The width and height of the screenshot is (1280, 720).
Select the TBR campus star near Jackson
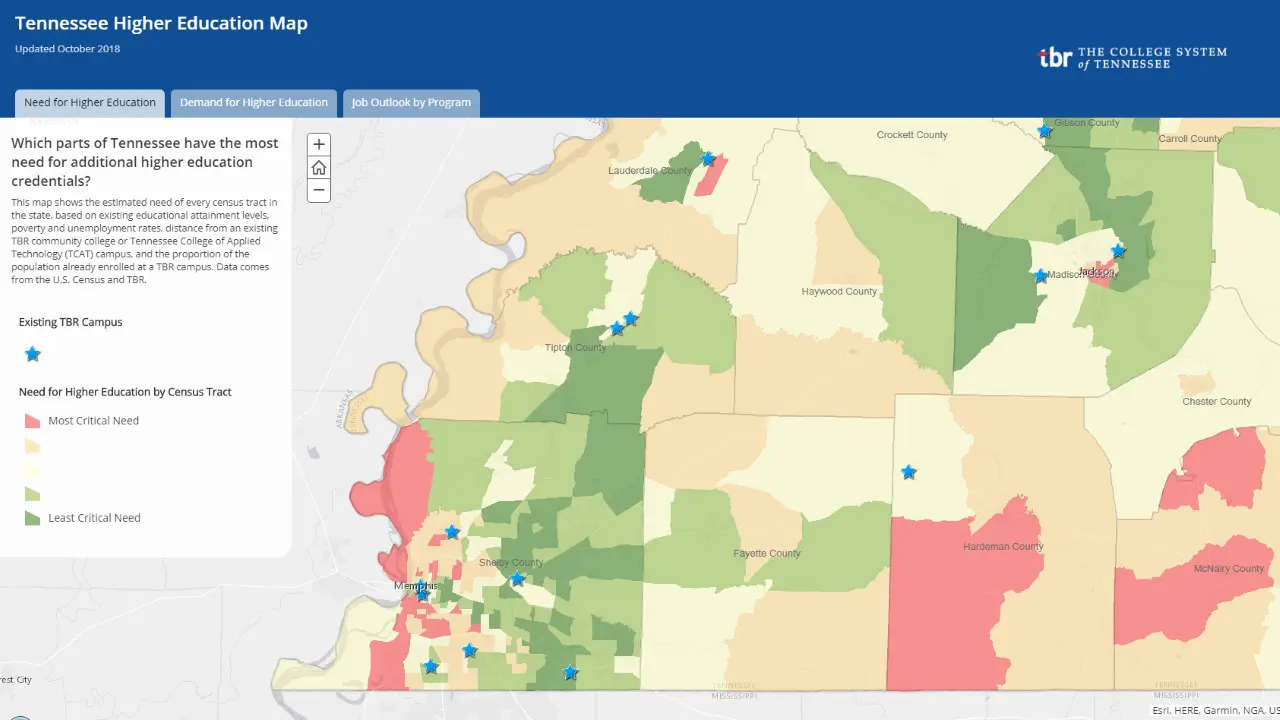[1117, 252]
